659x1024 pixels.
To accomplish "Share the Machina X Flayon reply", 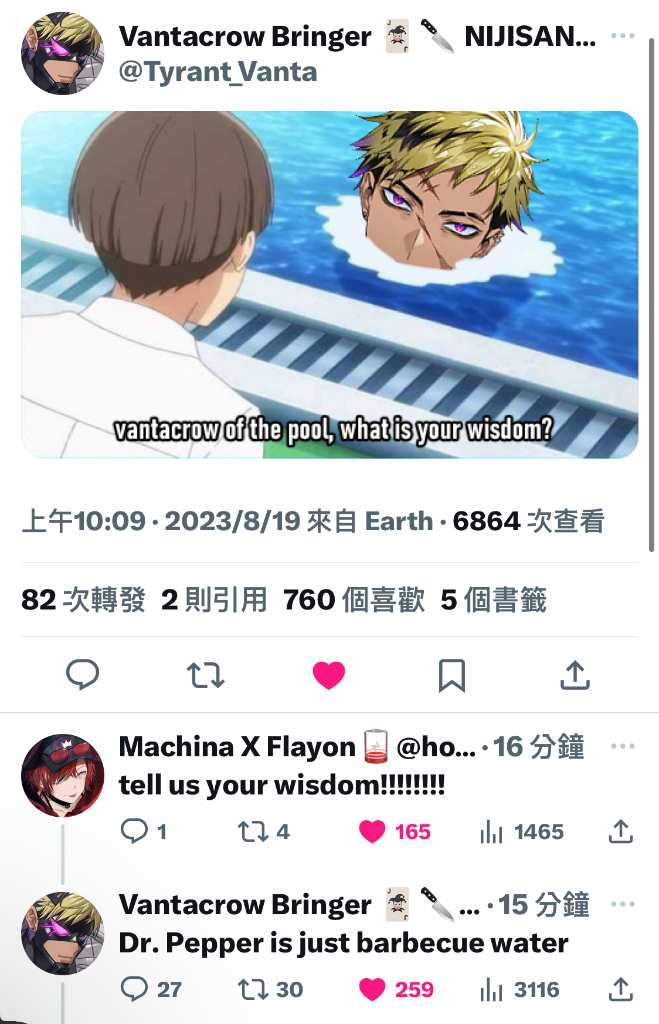I will point(620,831).
